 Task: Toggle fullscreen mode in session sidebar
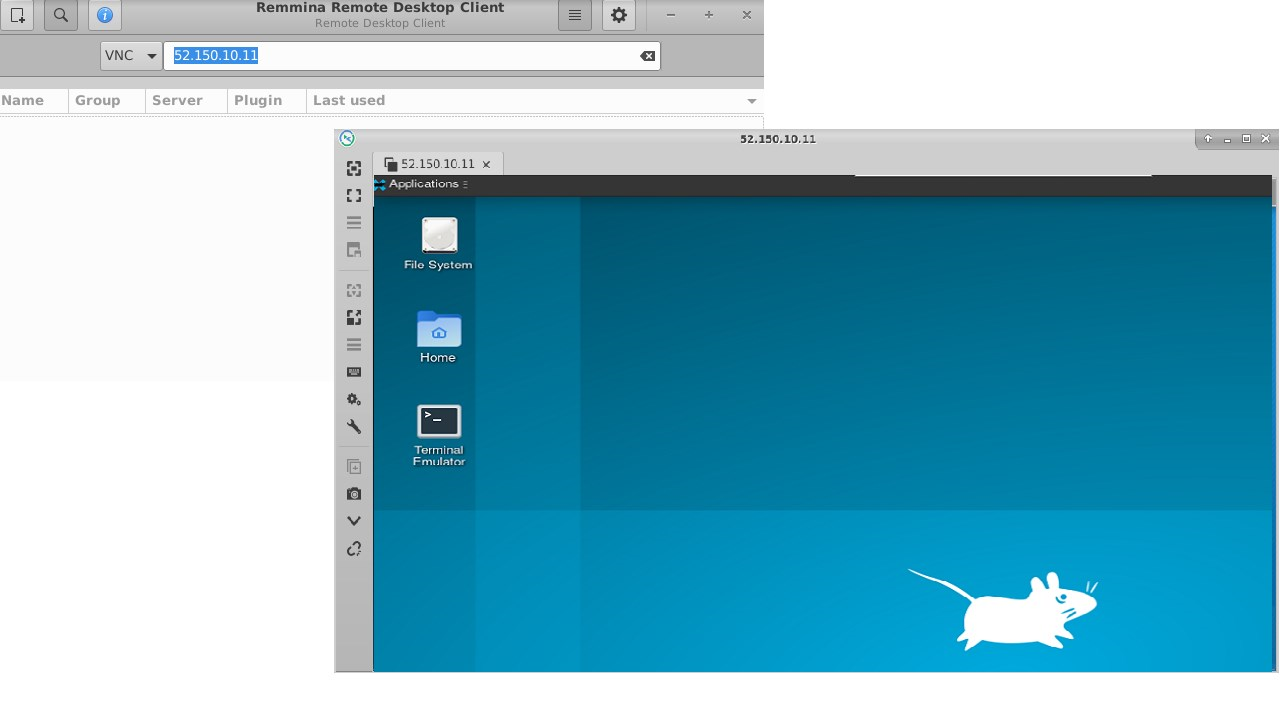click(354, 196)
